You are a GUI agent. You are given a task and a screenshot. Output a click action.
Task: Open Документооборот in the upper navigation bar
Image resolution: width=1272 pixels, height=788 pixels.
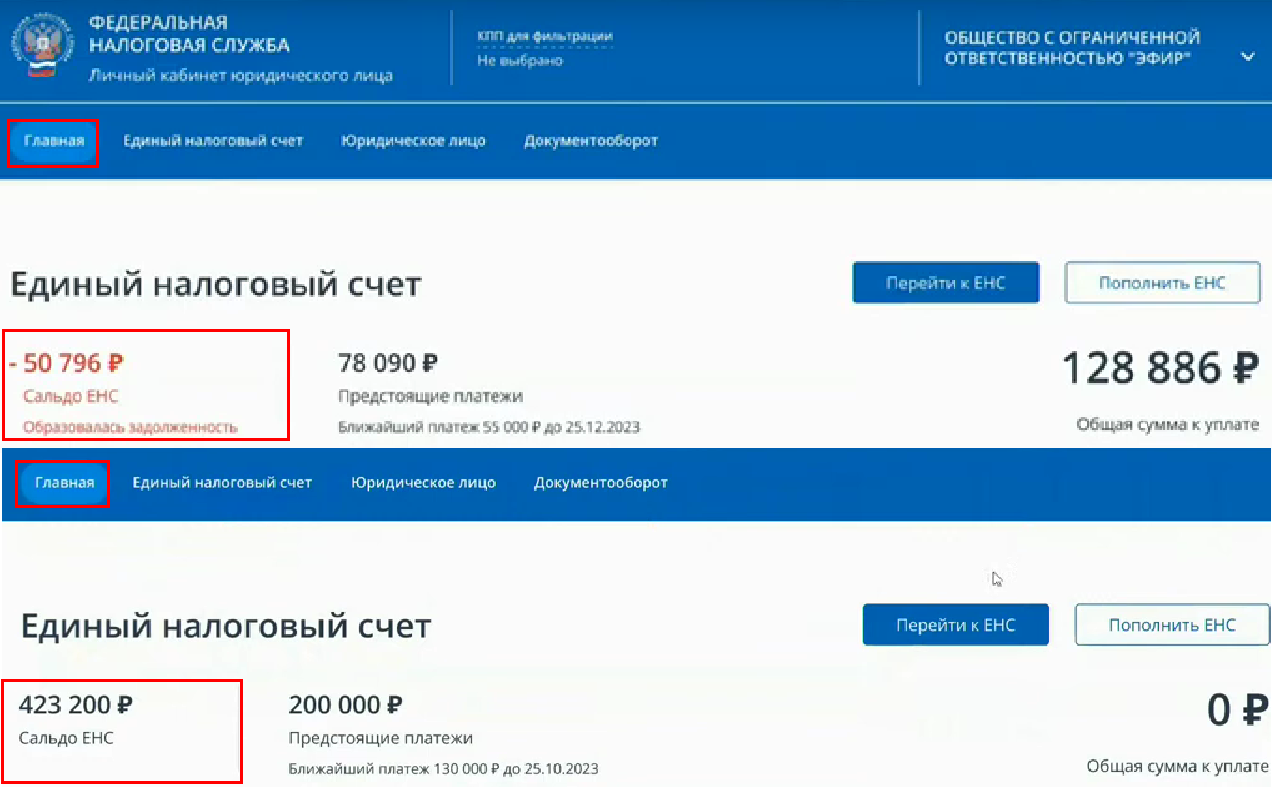(591, 141)
